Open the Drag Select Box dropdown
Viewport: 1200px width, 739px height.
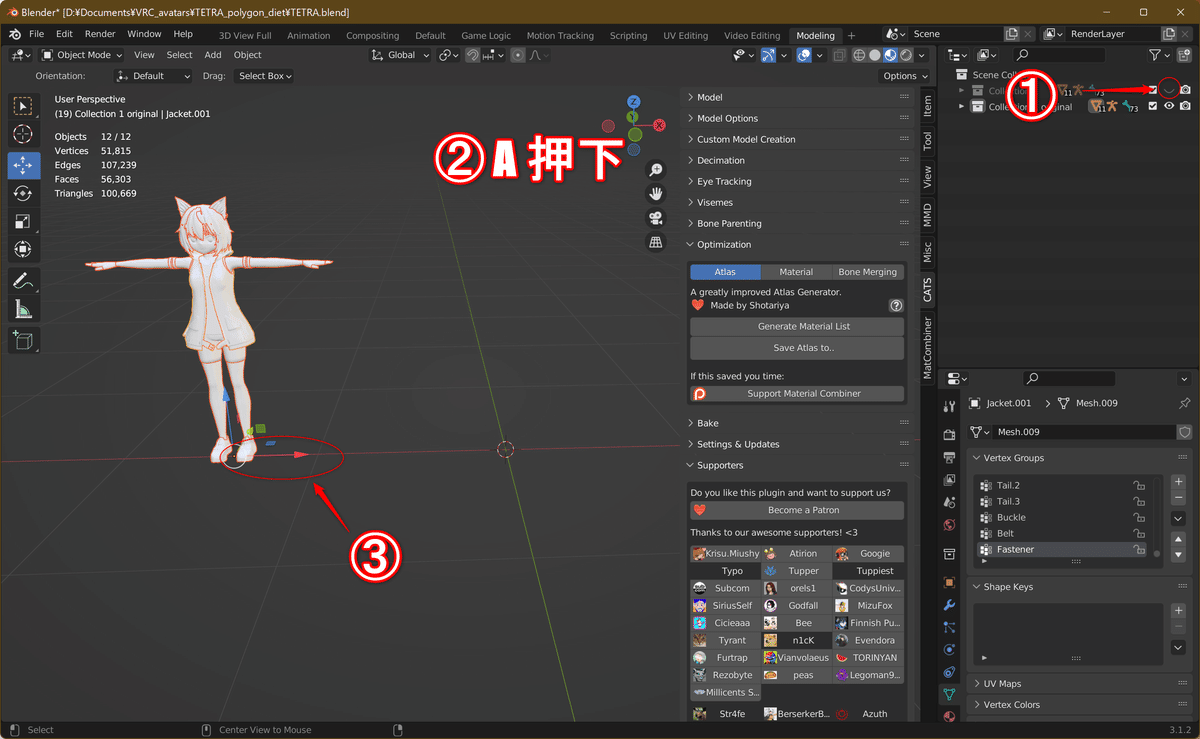tap(264, 76)
